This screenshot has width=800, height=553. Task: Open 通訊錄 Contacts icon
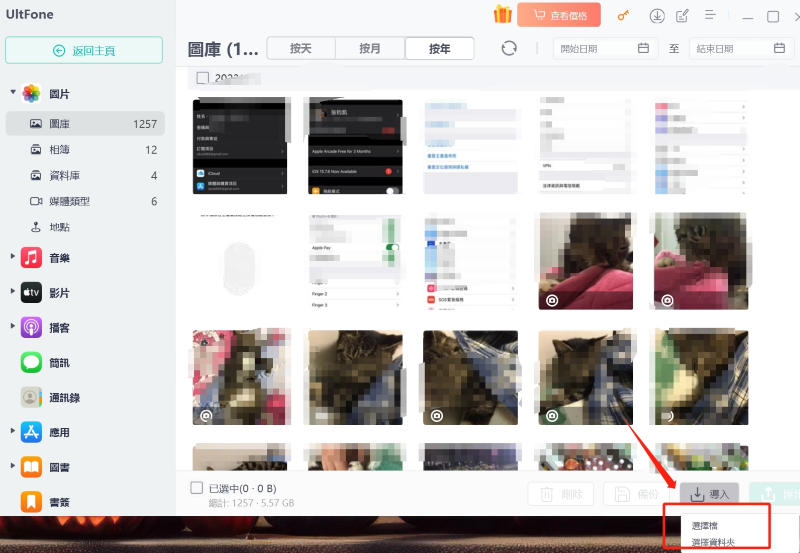coord(31,397)
